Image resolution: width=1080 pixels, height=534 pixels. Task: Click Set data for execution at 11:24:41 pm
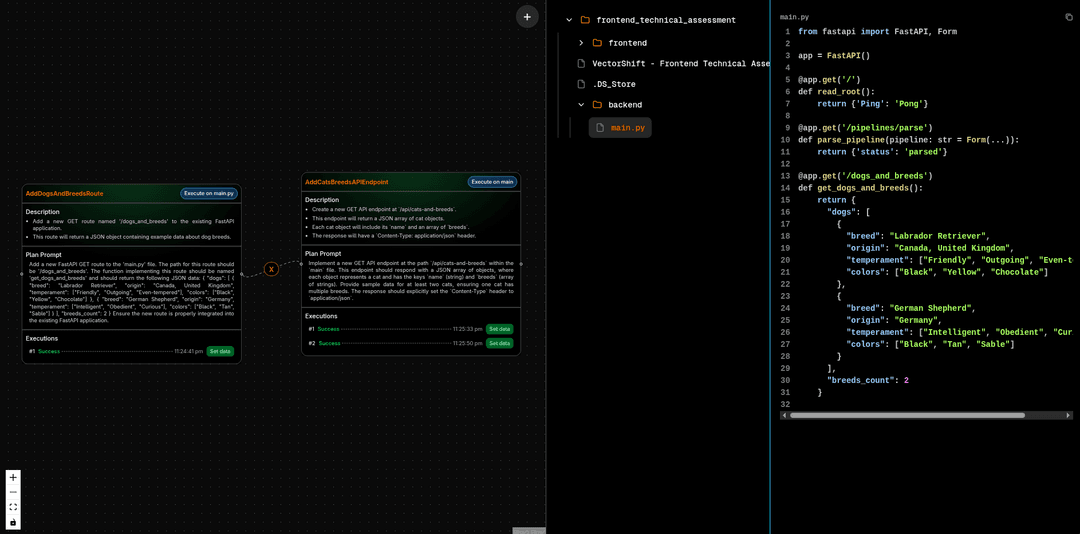220,351
